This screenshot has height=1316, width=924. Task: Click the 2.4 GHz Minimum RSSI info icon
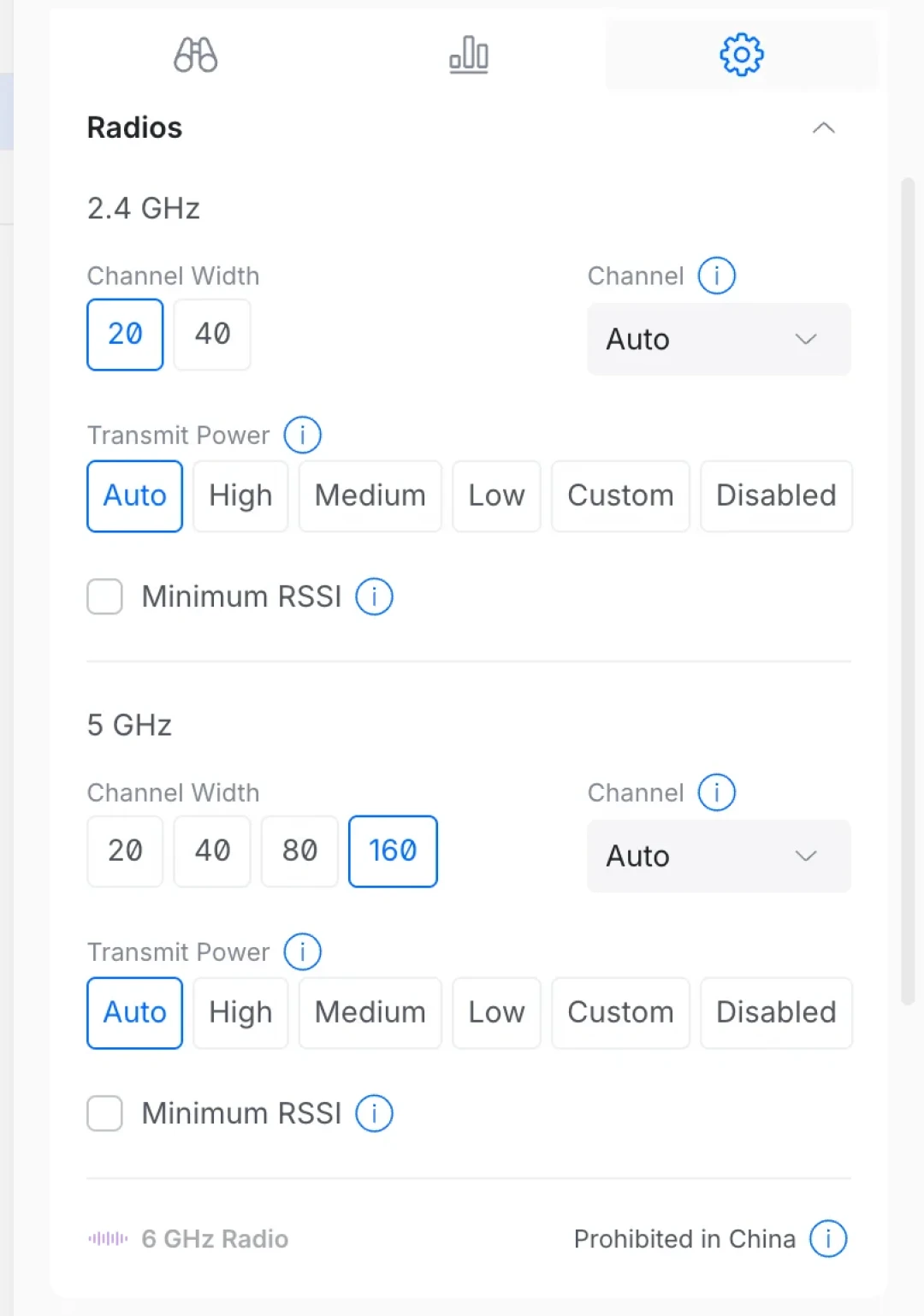(x=375, y=596)
